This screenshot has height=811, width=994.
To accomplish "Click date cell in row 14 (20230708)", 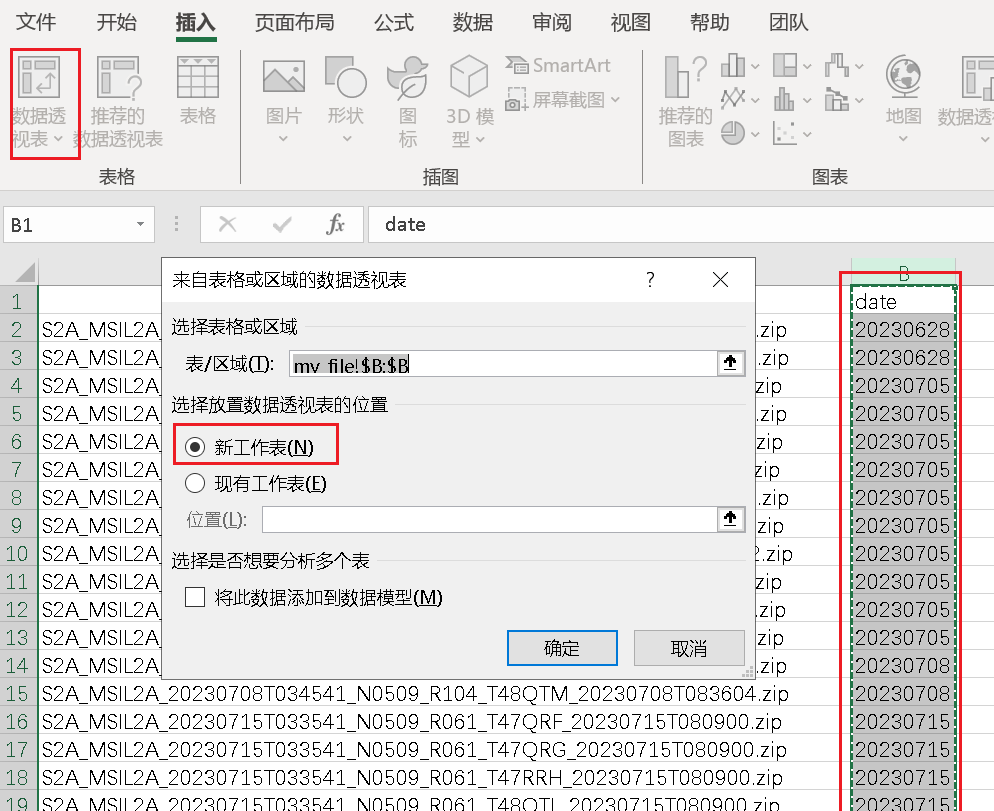I will click(x=903, y=665).
